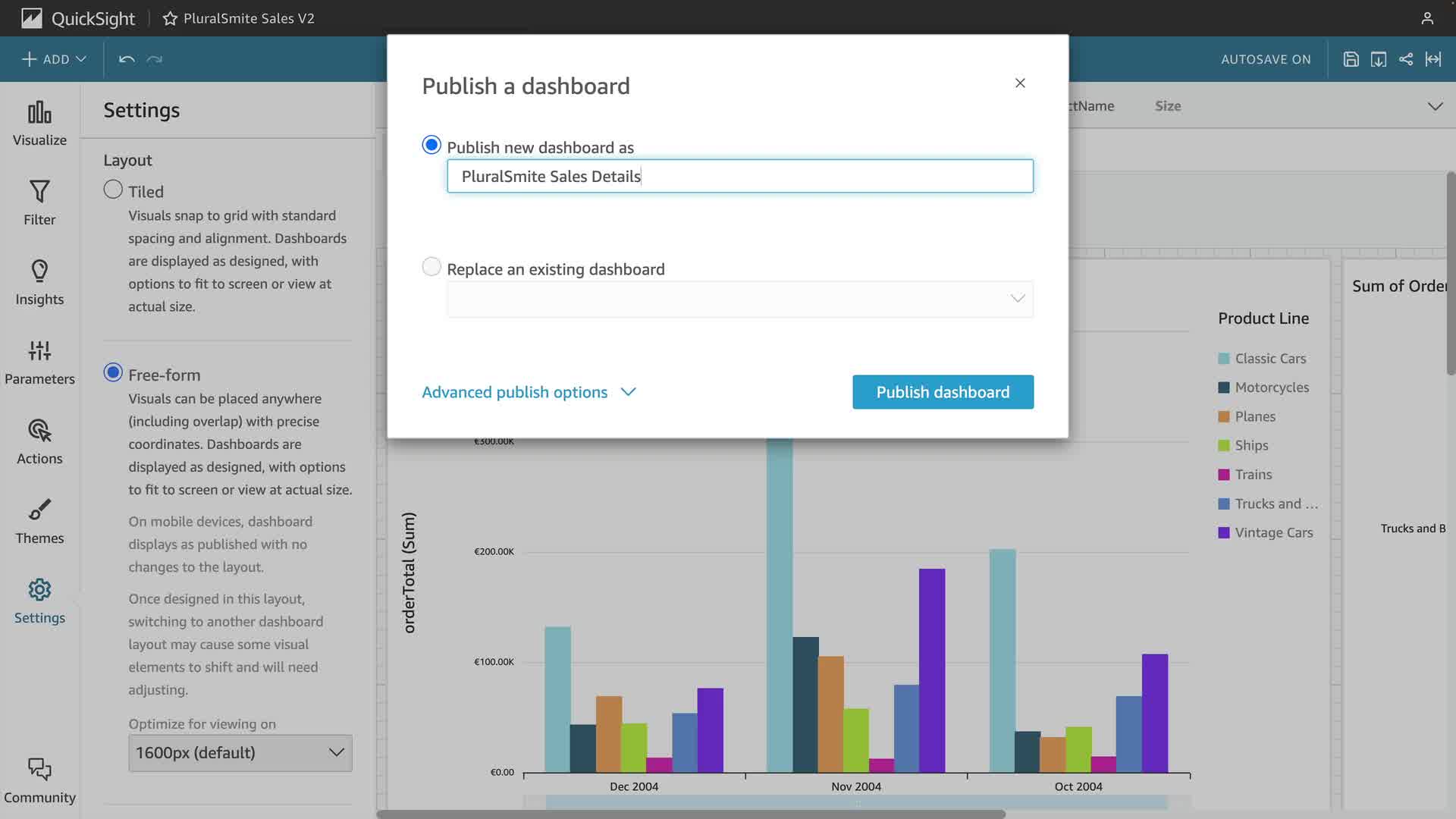Click the Vintage Cars legend swatch
The image size is (1456, 819).
click(x=1223, y=533)
